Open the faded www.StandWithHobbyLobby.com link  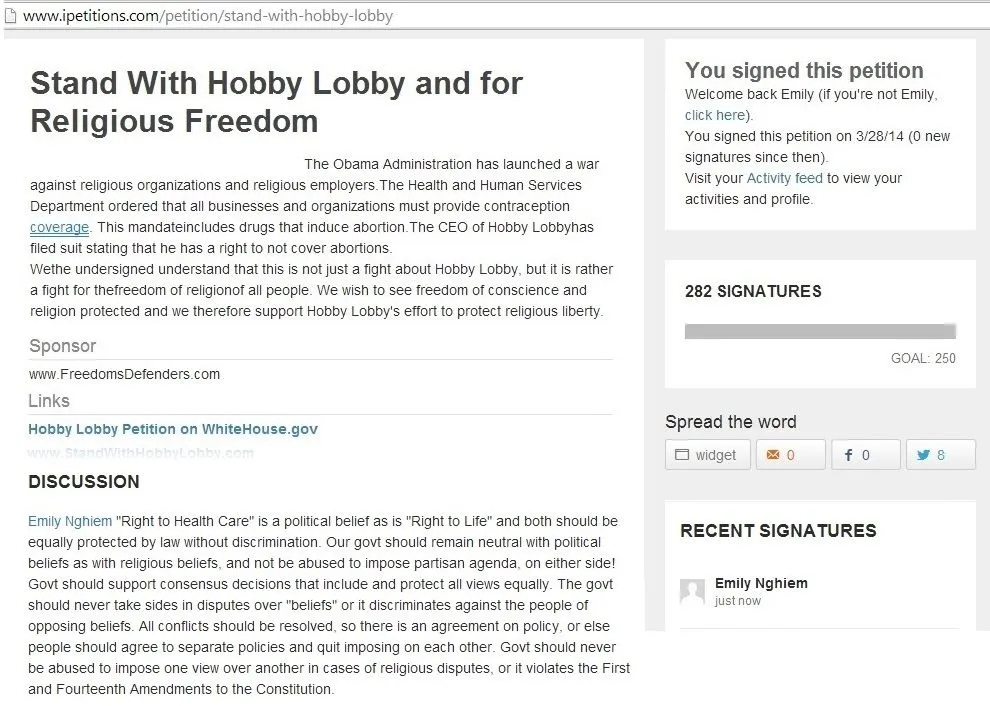[141, 453]
